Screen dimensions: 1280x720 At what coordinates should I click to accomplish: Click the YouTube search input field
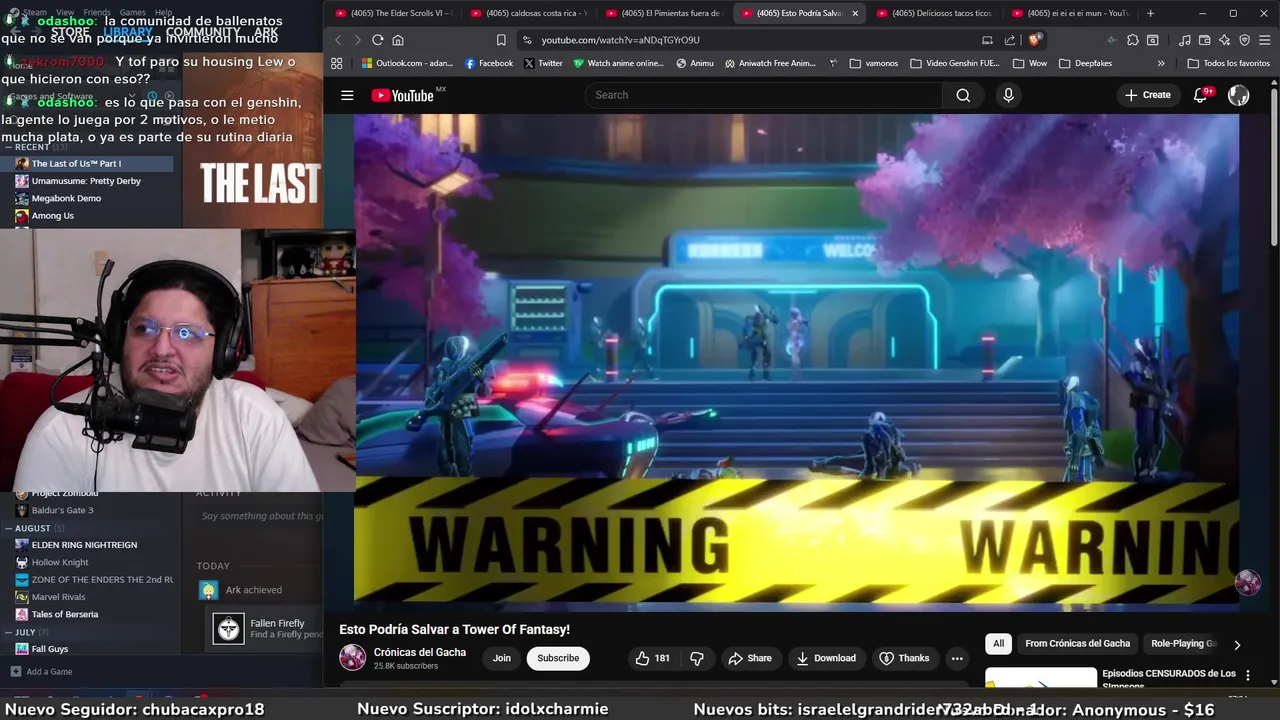pyautogui.click(x=764, y=95)
